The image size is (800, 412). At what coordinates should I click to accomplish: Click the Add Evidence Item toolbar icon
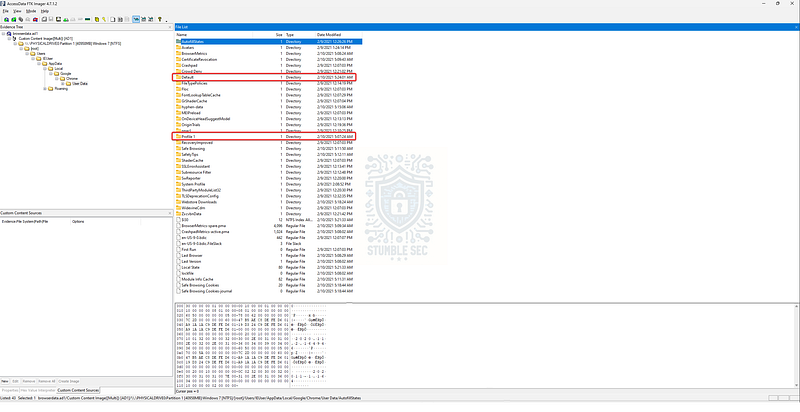coord(6,19)
